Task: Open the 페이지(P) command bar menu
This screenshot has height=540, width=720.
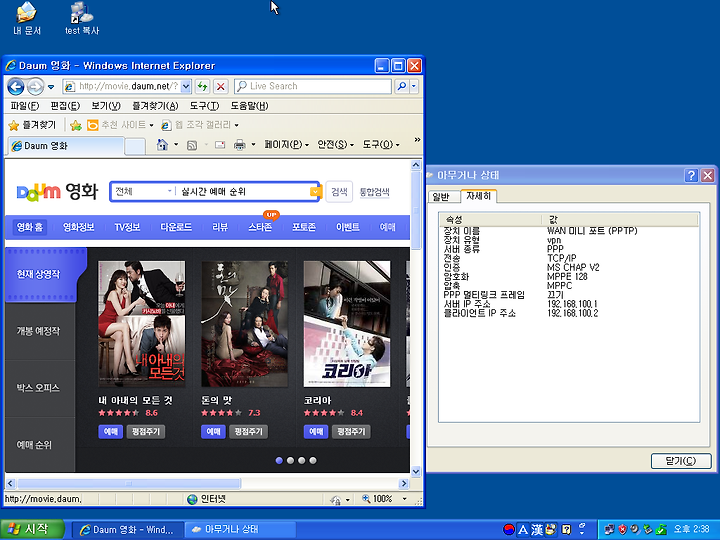Action: point(287,145)
